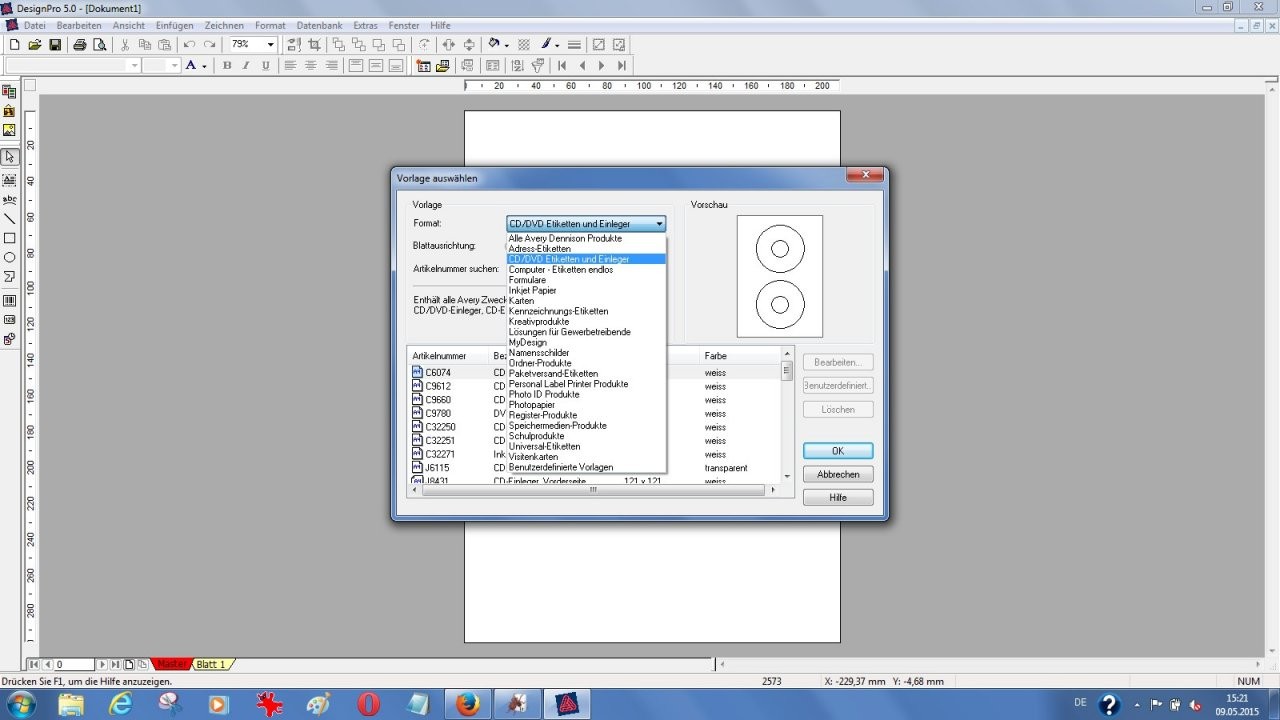Click the Artikelnummer column header

(x=448, y=356)
